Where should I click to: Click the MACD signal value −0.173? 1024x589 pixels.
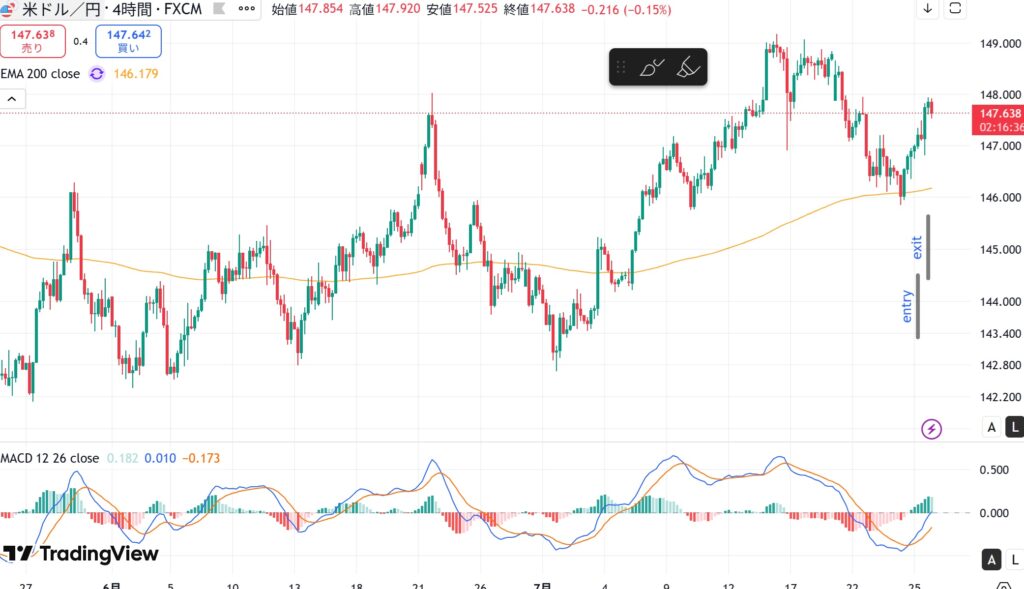(x=201, y=458)
